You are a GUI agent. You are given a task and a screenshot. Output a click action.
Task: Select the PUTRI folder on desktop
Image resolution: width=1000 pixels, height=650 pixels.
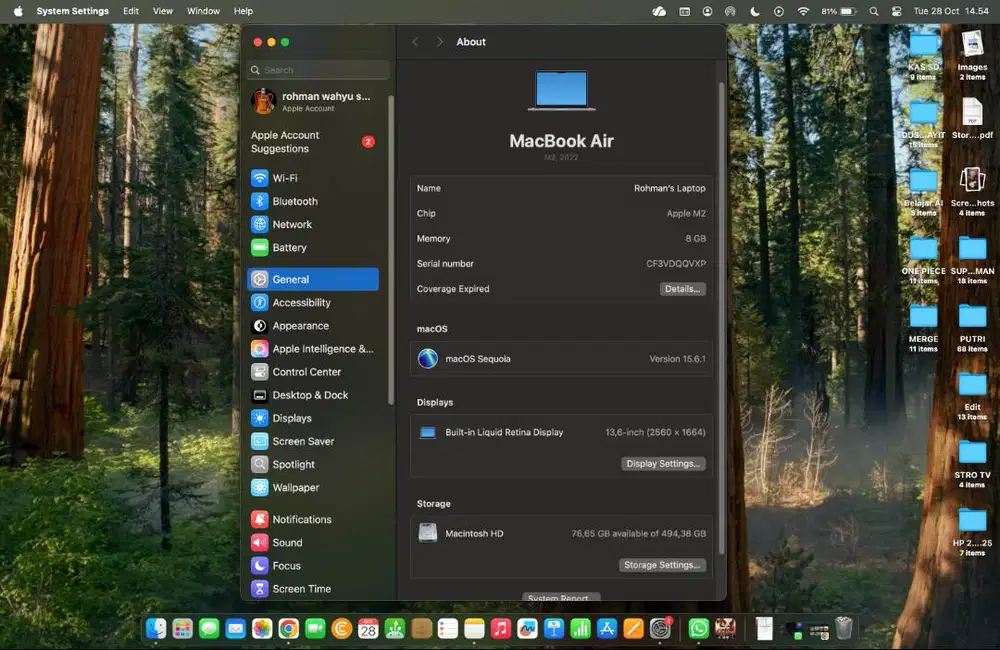tap(972, 327)
